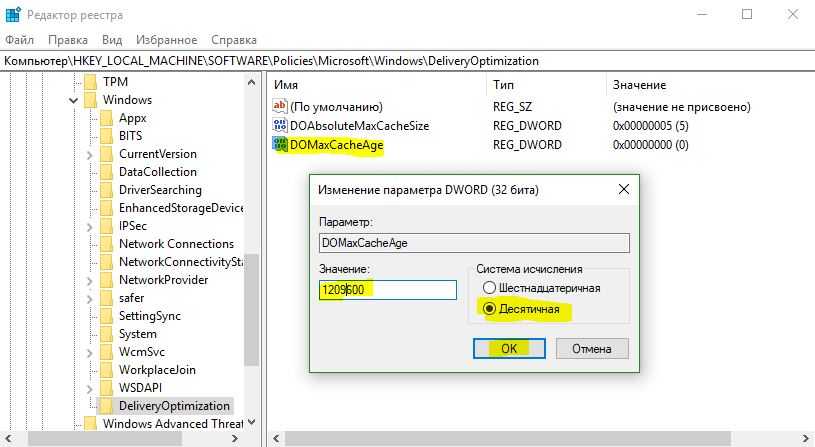Click the BITS folder icon
This screenshot has width=815, height=447.
point(107,136)
